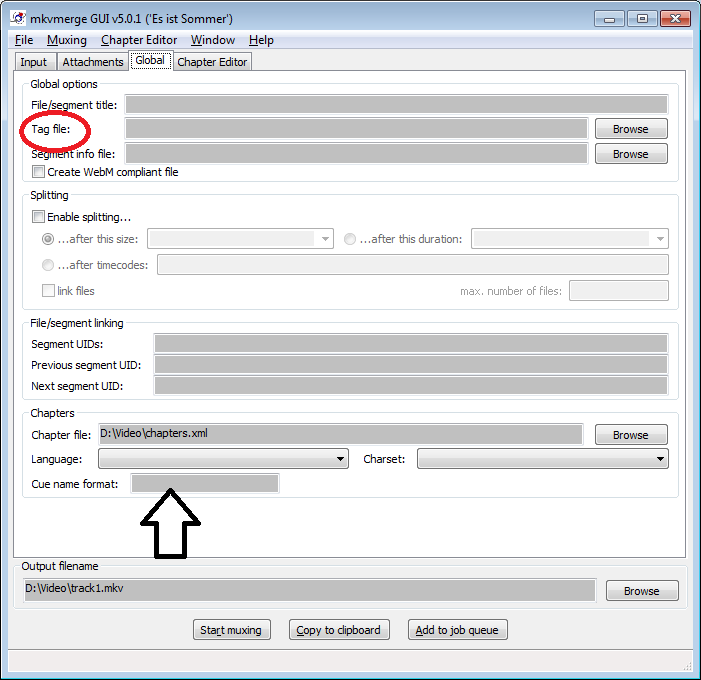
Task: Browse for the output filename
Action: 642,591
